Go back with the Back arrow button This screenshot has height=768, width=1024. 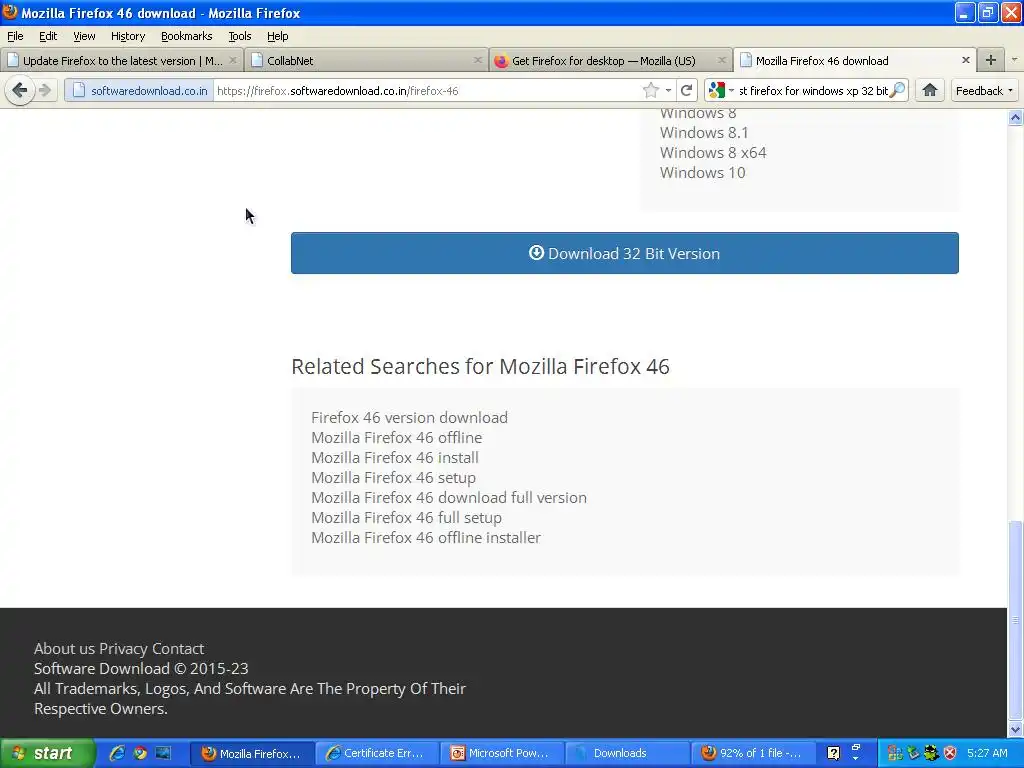(20, 90)
